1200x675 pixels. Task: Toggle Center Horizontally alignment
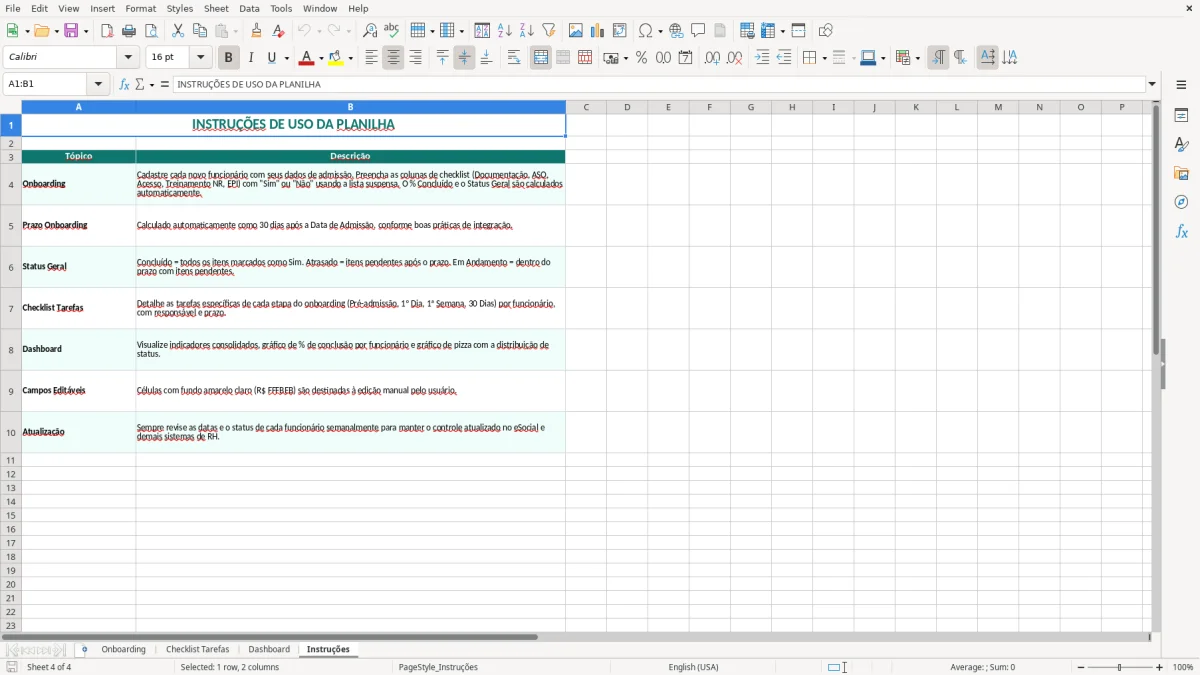[393, 58]
